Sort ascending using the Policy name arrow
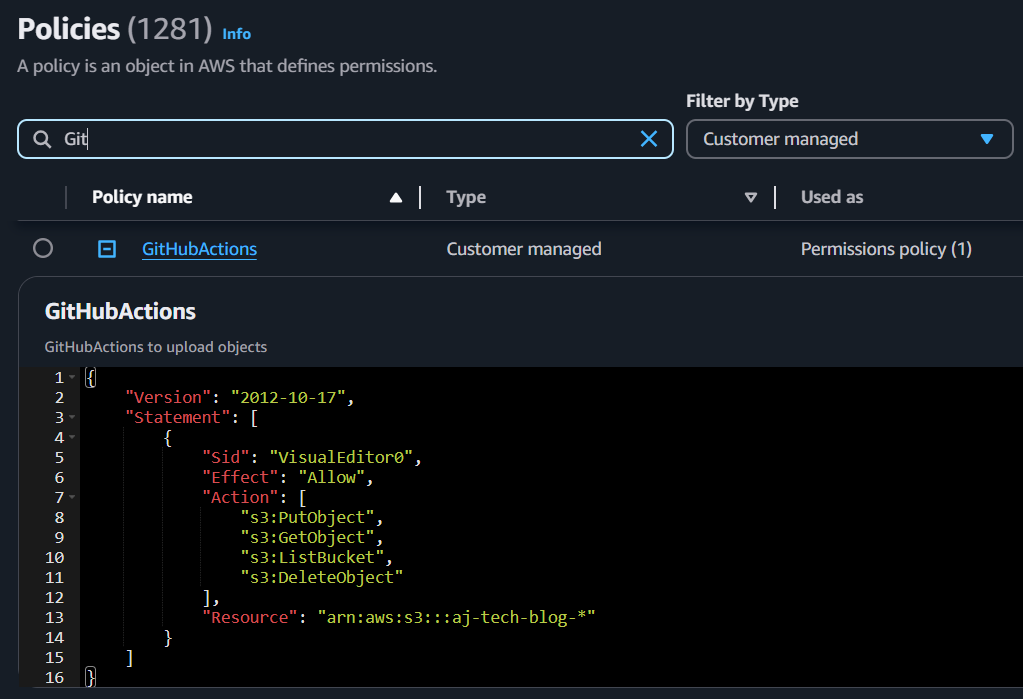1023x699 pixels. coord(396,198)
